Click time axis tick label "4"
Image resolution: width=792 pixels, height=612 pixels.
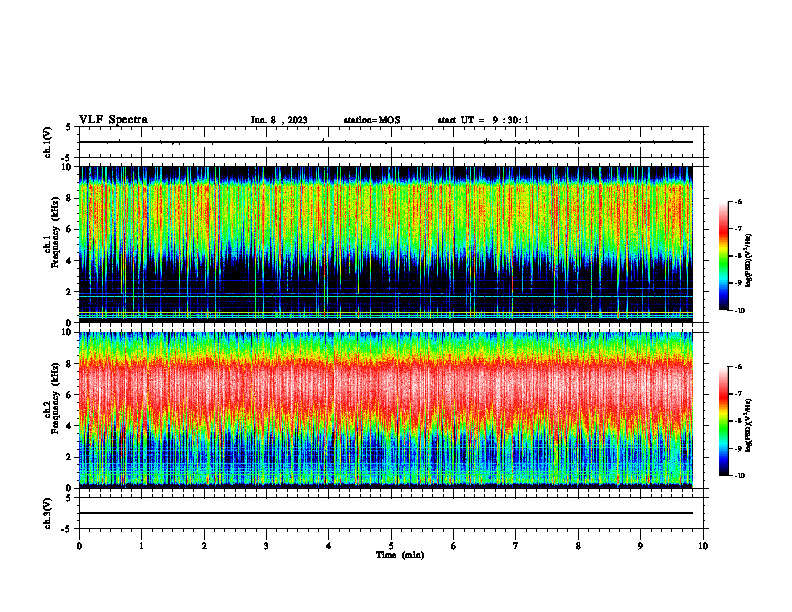pos(329,546)
